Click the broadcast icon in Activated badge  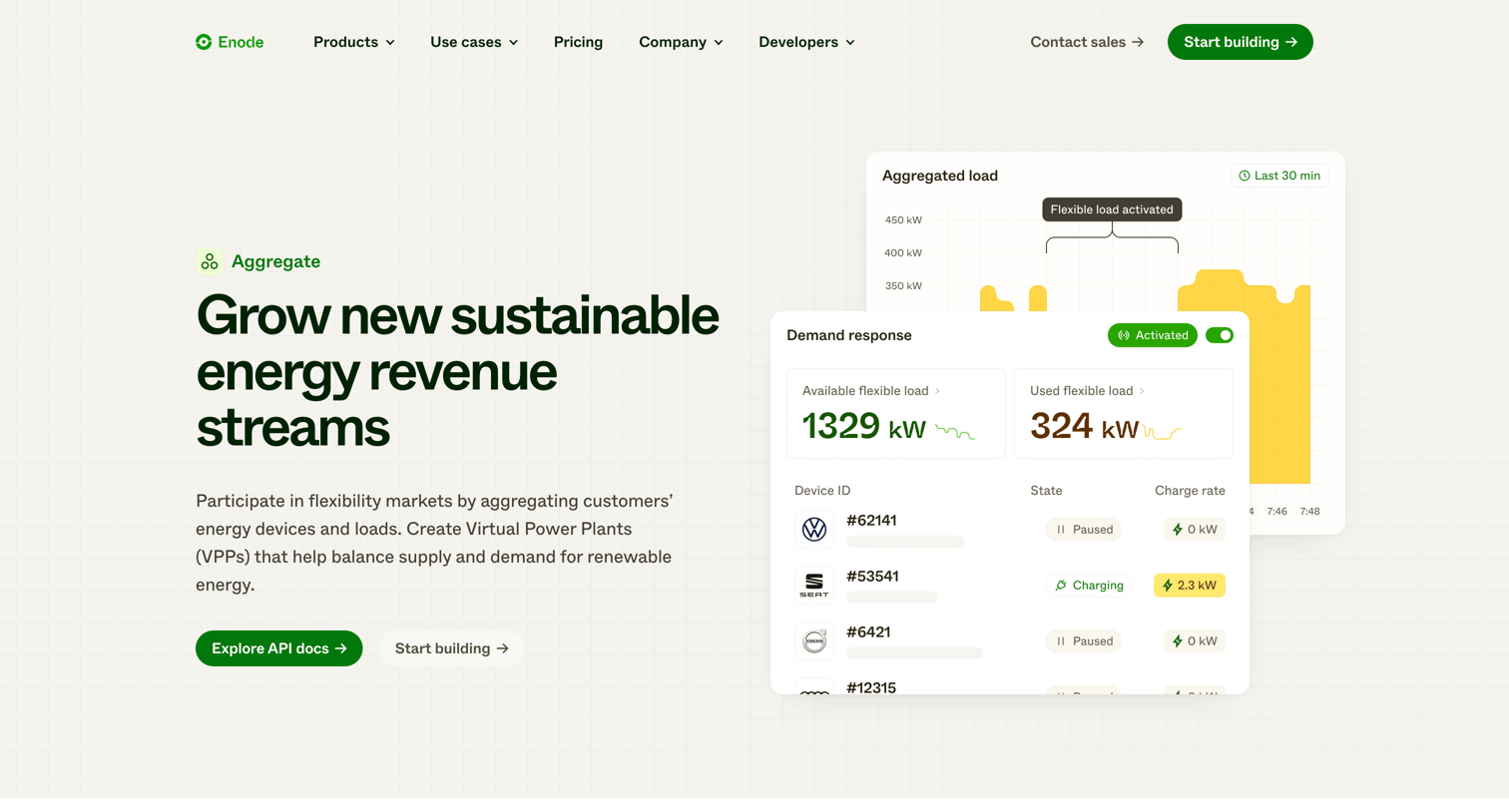(1124, 335)
